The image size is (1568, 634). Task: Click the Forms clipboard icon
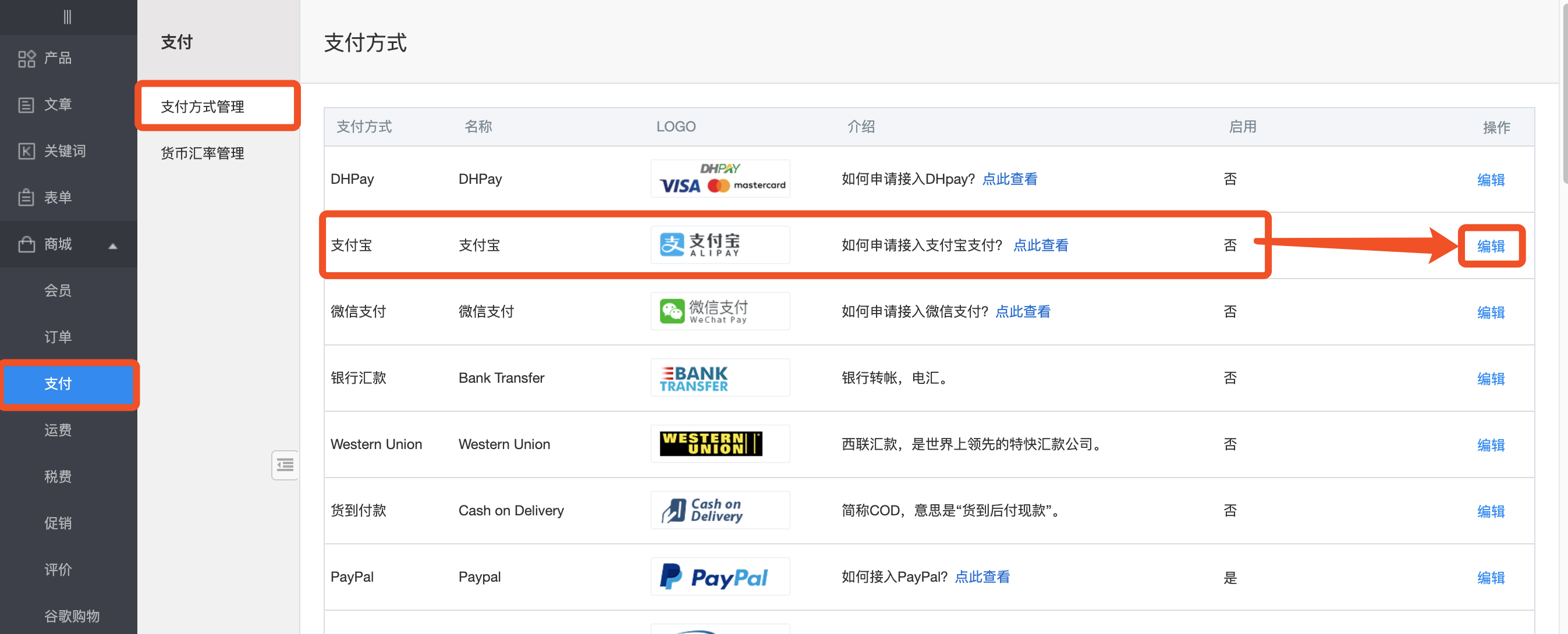tap(26, 197)
